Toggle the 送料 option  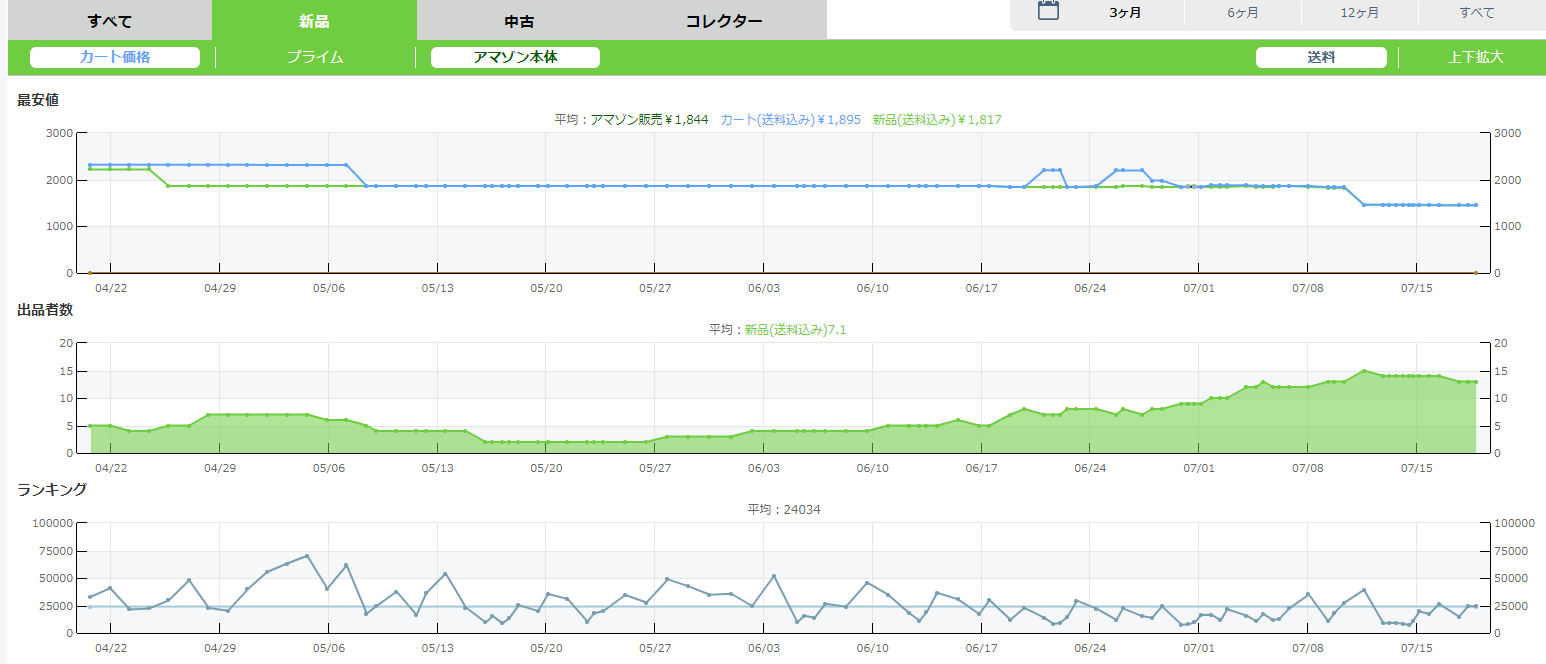tap(1321, 57)
